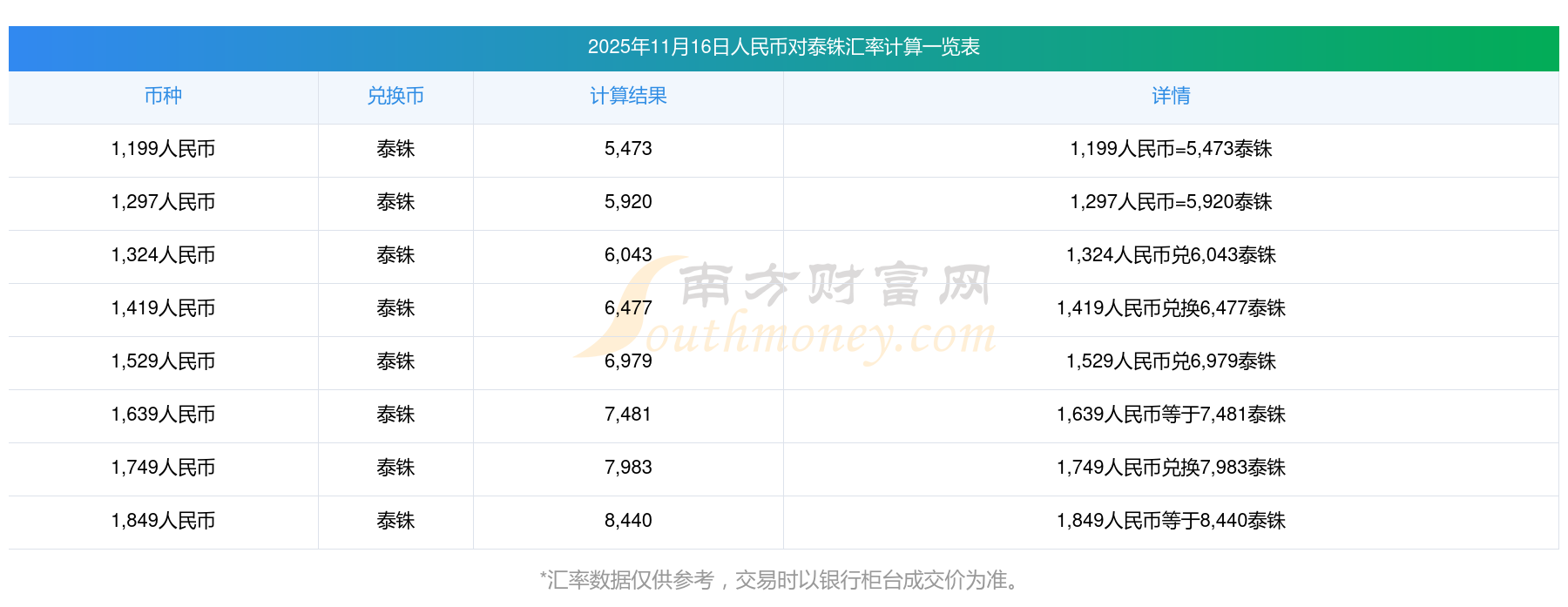Select the result value 6,979
Screen dimensions: 1568x607
(628, 361)
